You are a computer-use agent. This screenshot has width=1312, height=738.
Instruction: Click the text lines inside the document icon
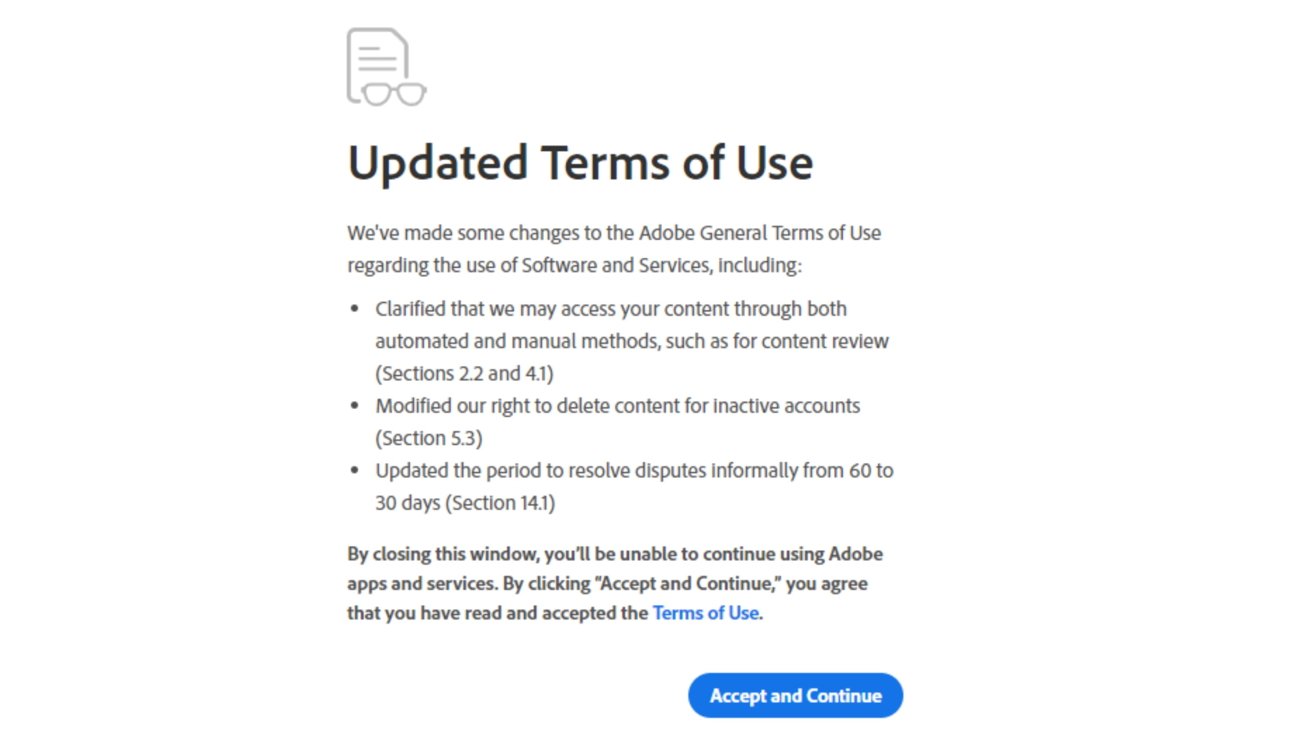(377, 58)
